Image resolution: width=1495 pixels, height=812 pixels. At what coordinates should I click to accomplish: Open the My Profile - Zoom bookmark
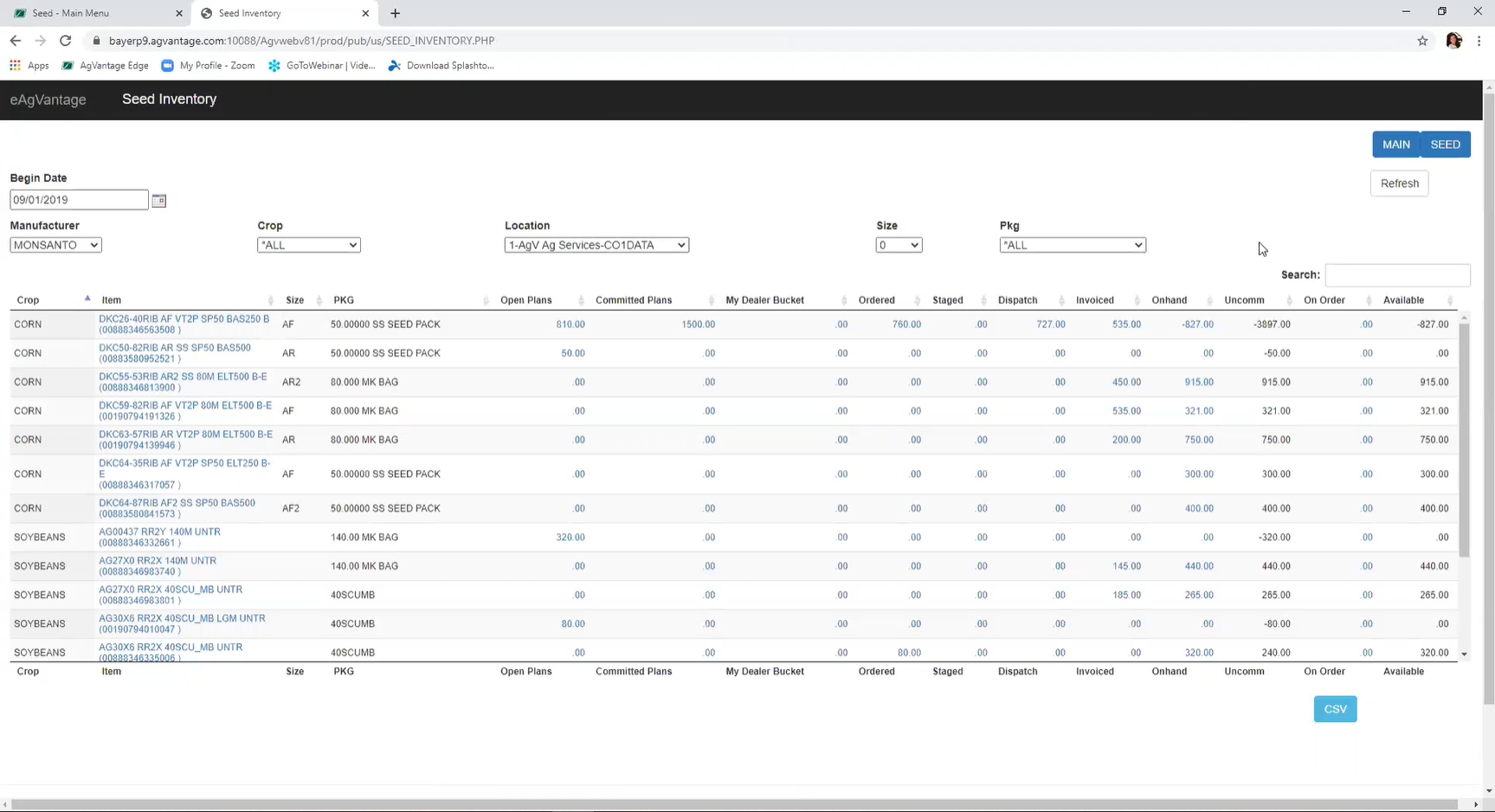[208, 65]
